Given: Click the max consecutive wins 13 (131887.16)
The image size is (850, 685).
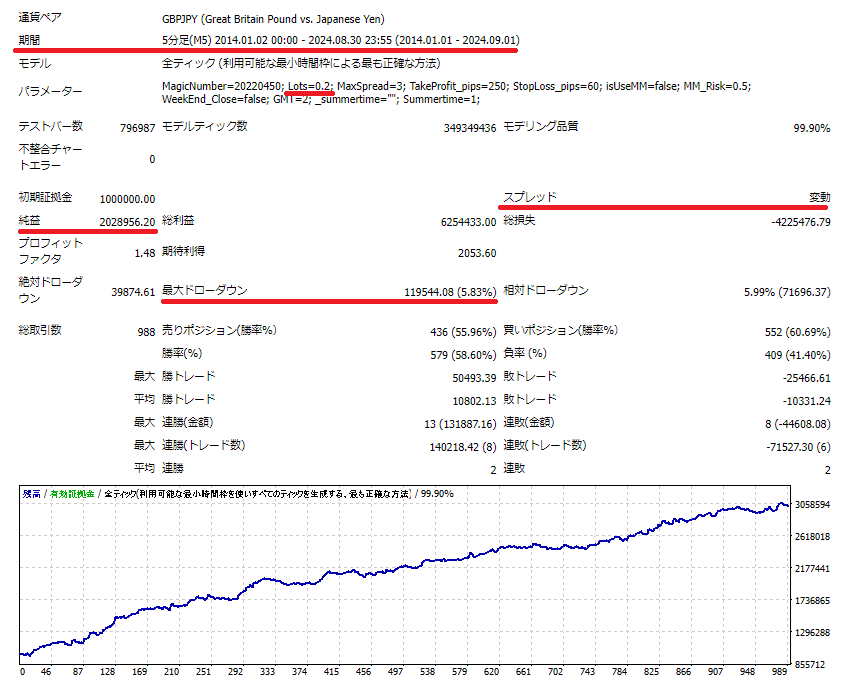Looking at the screenshot, I should pyautogui.click(x=460, y=424).
